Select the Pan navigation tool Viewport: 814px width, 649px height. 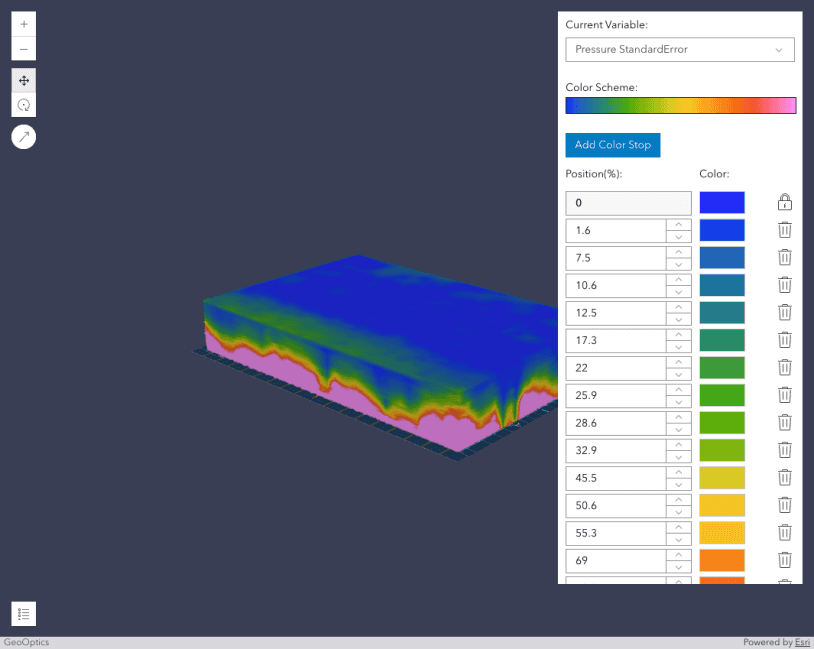(23, 80)
